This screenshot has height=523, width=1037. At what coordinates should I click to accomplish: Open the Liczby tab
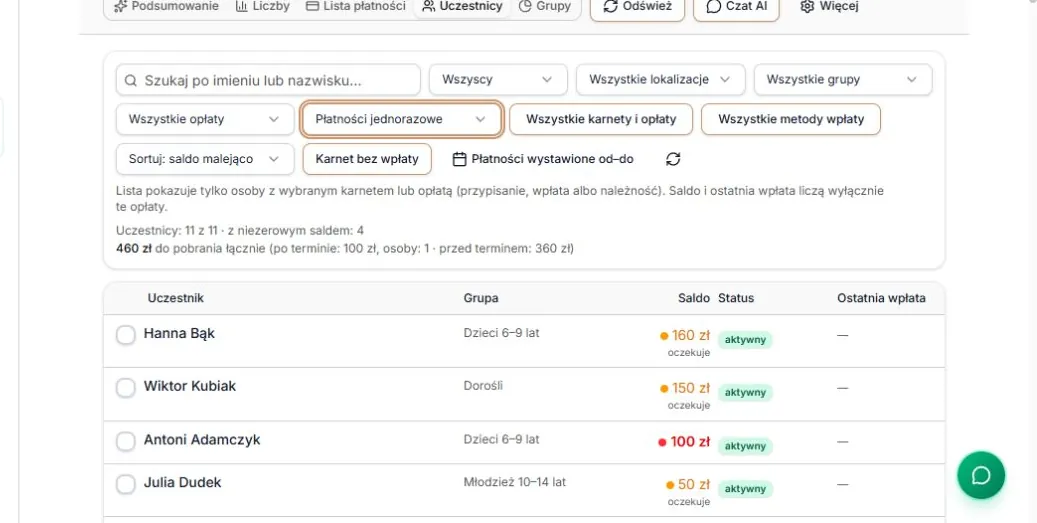click(x=263, y=7)
